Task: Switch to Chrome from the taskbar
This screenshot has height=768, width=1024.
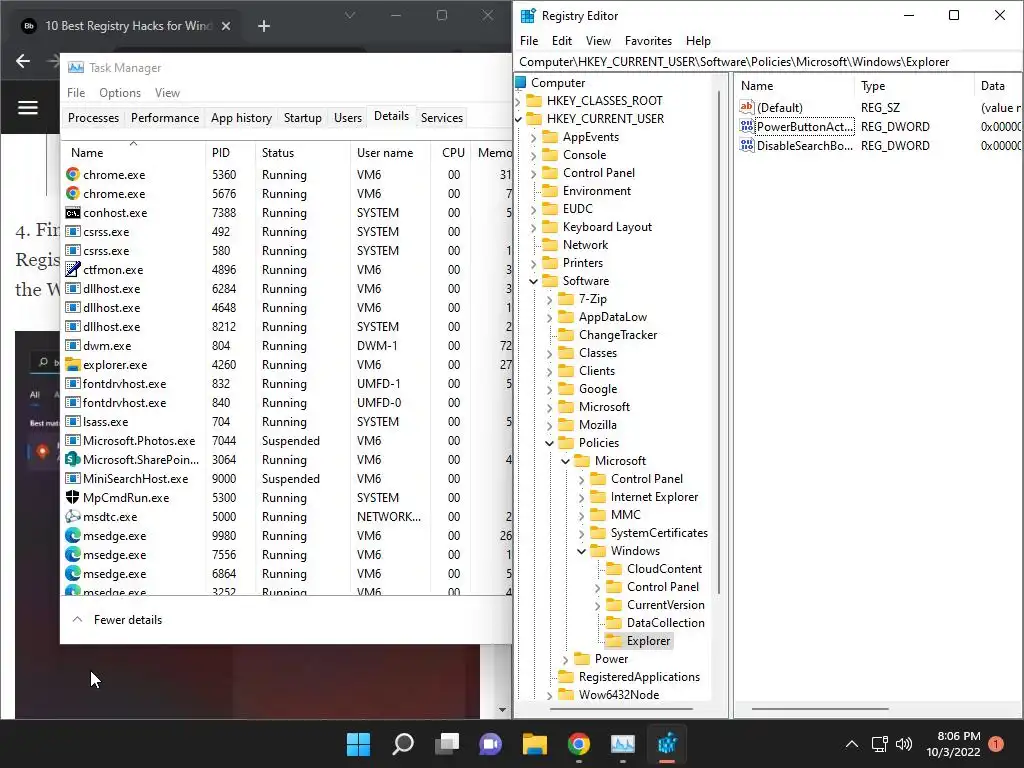Action: click(x=579, y=744)
